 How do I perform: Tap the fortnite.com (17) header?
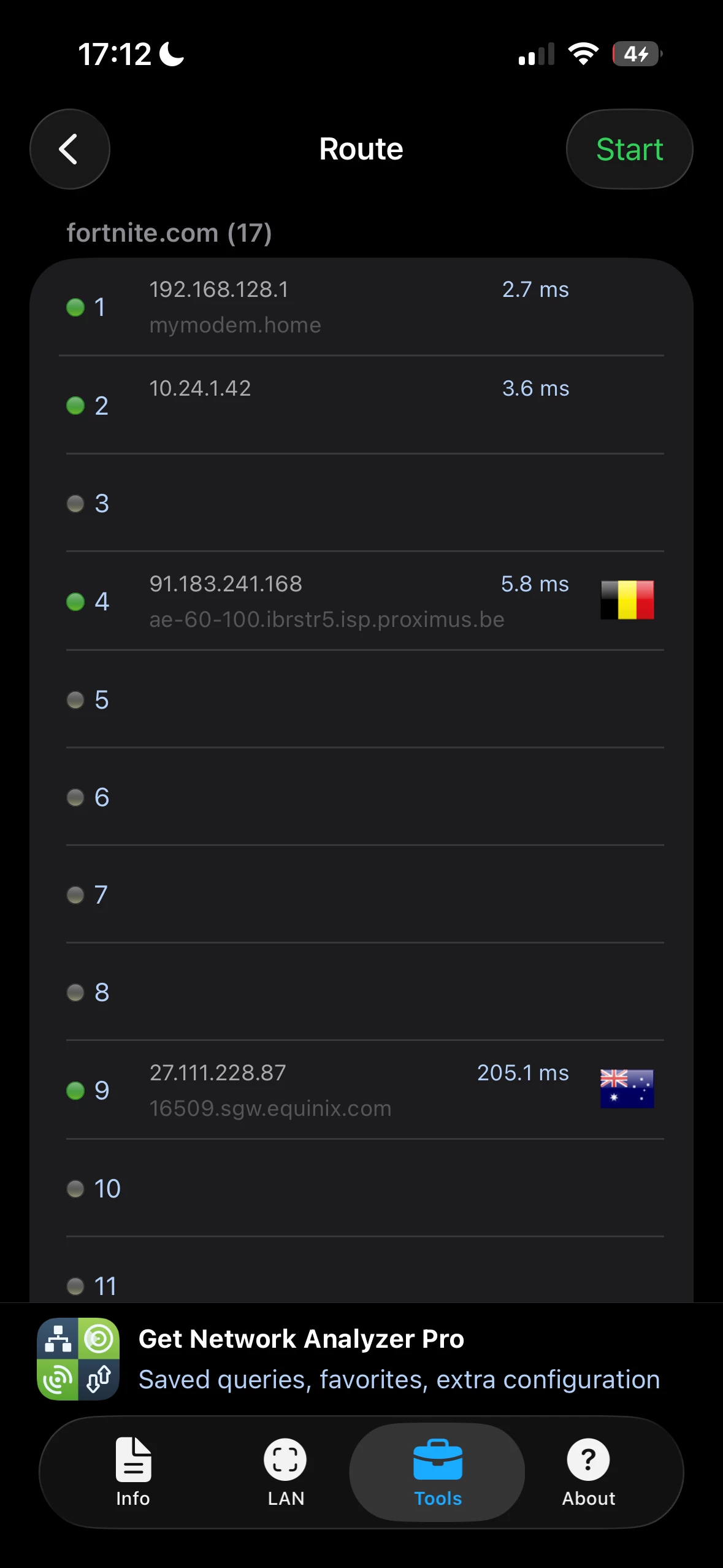(169, 233)
